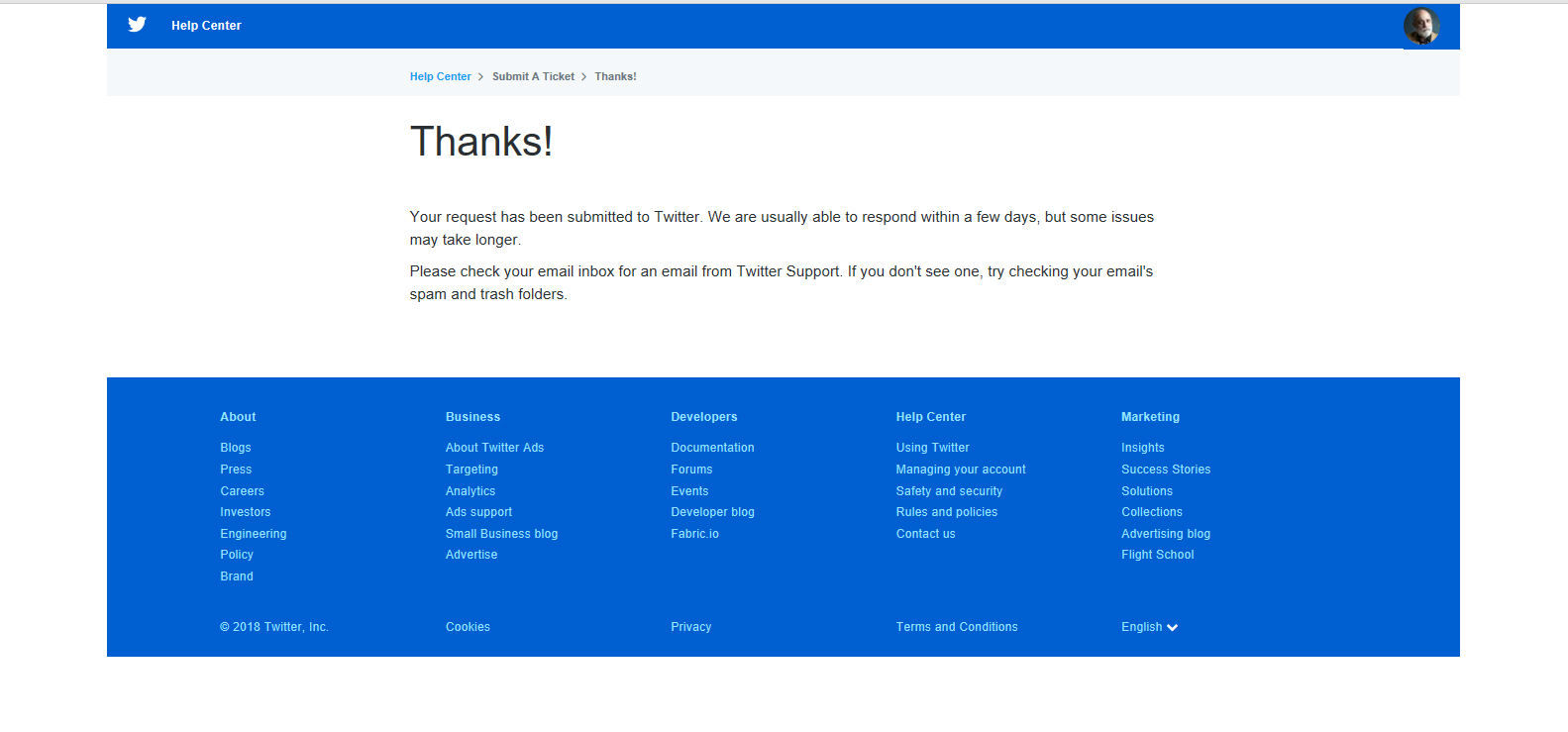Click the chevron after Submit A Ticket
The image size is (1568, 732).
tap(584, 76)
